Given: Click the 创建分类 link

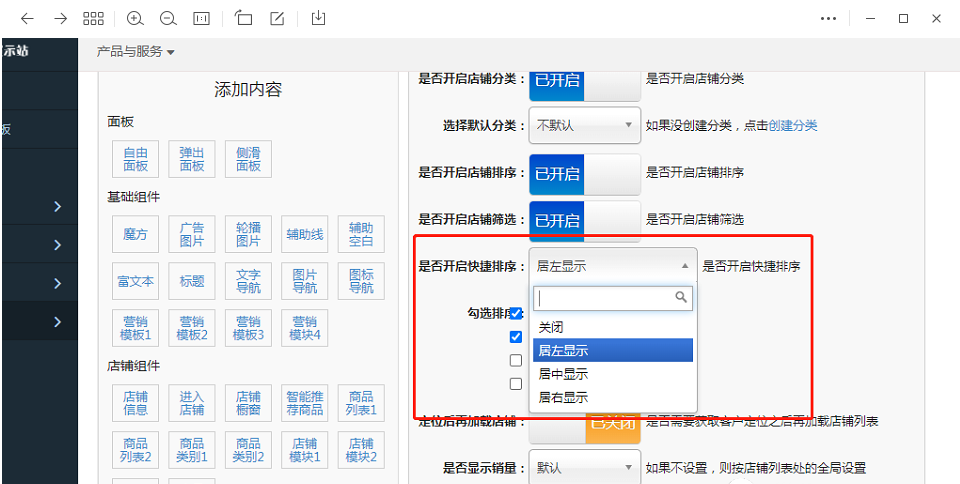Looking at the screenshot, I should tap(792, 126).
